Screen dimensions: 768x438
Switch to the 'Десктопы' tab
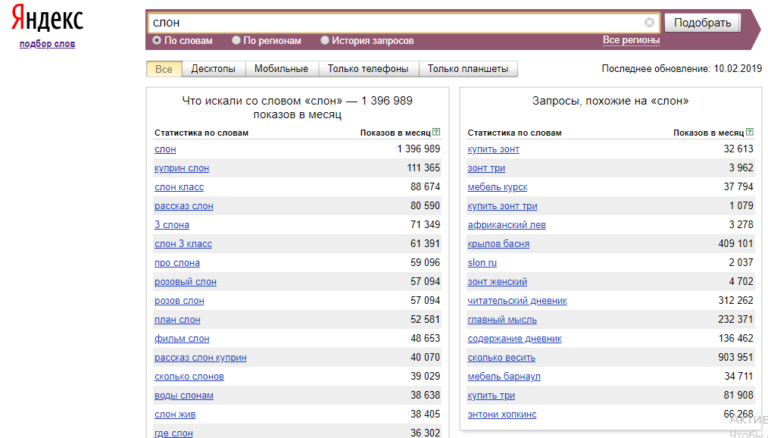213,69
